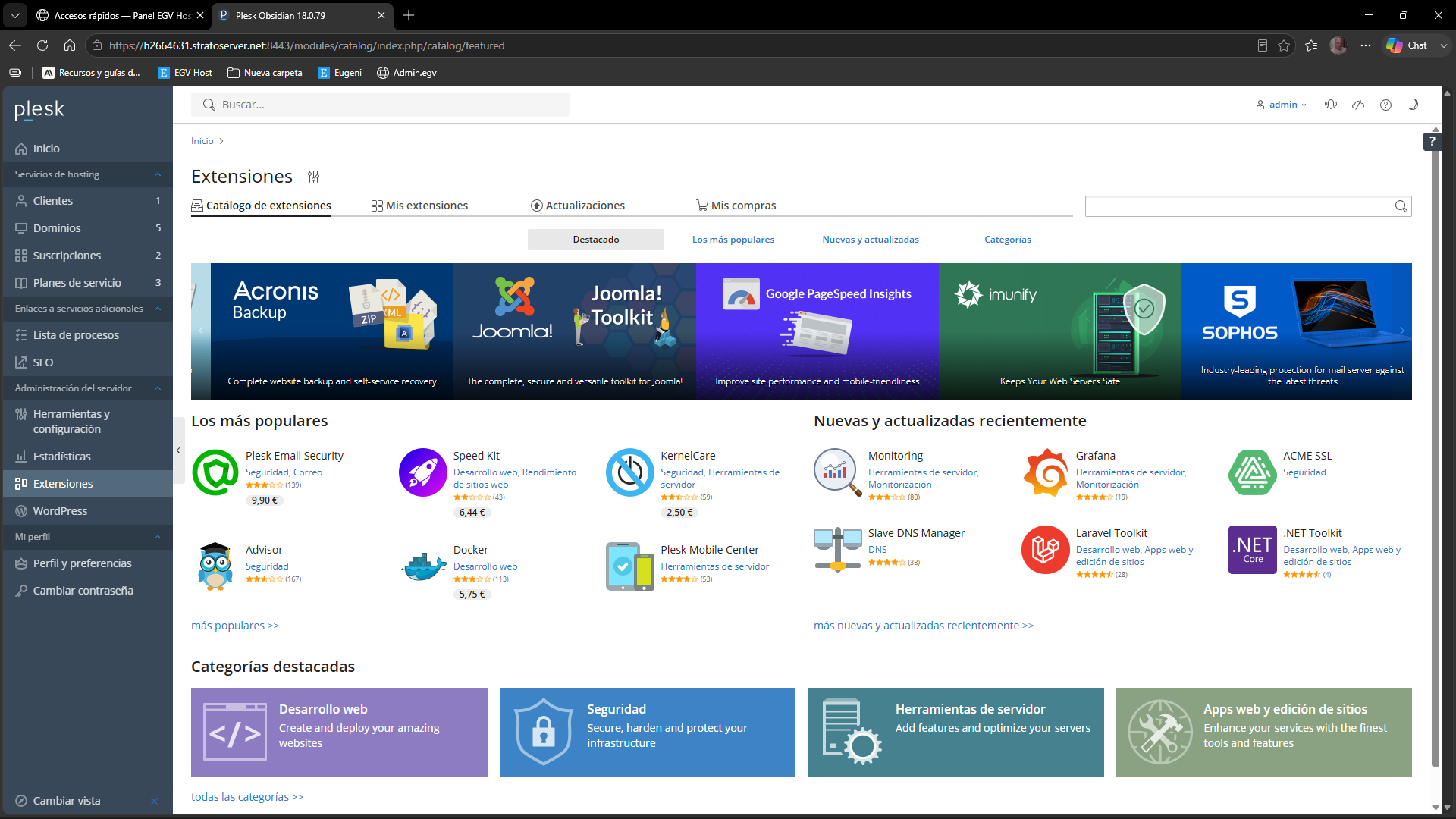Add page to favorites star icon

click(1284, 45)
